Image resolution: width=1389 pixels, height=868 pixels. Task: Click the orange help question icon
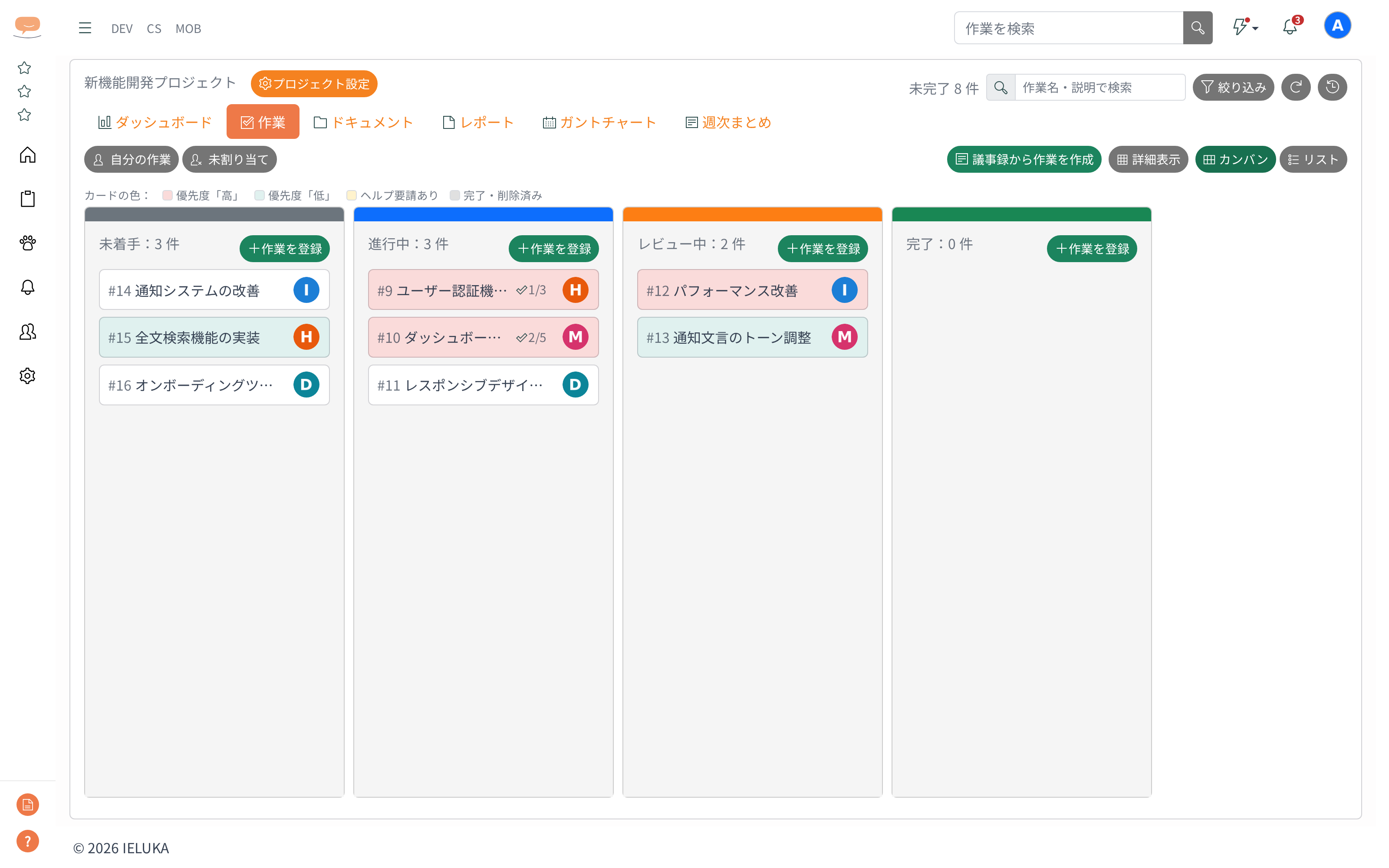point(27,841)
